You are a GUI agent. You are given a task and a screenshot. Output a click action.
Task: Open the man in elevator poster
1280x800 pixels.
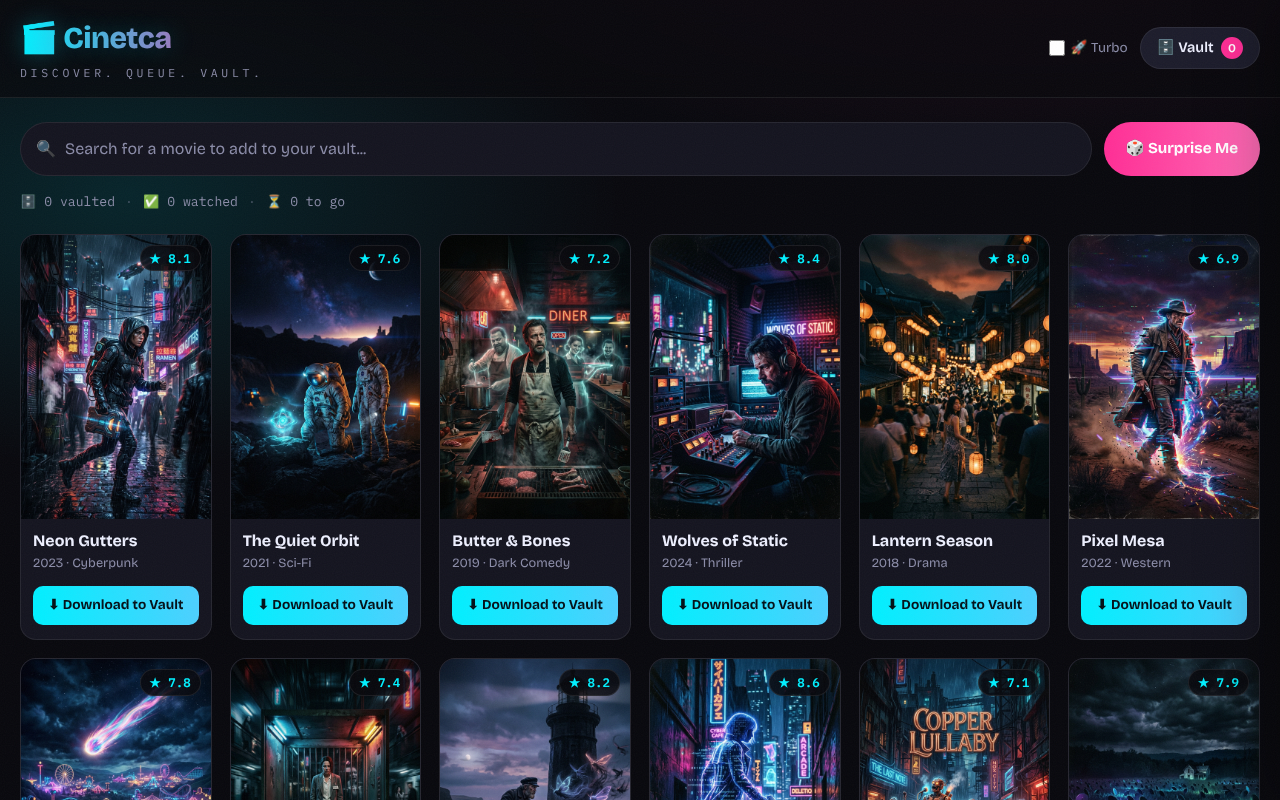coord(325,729)
